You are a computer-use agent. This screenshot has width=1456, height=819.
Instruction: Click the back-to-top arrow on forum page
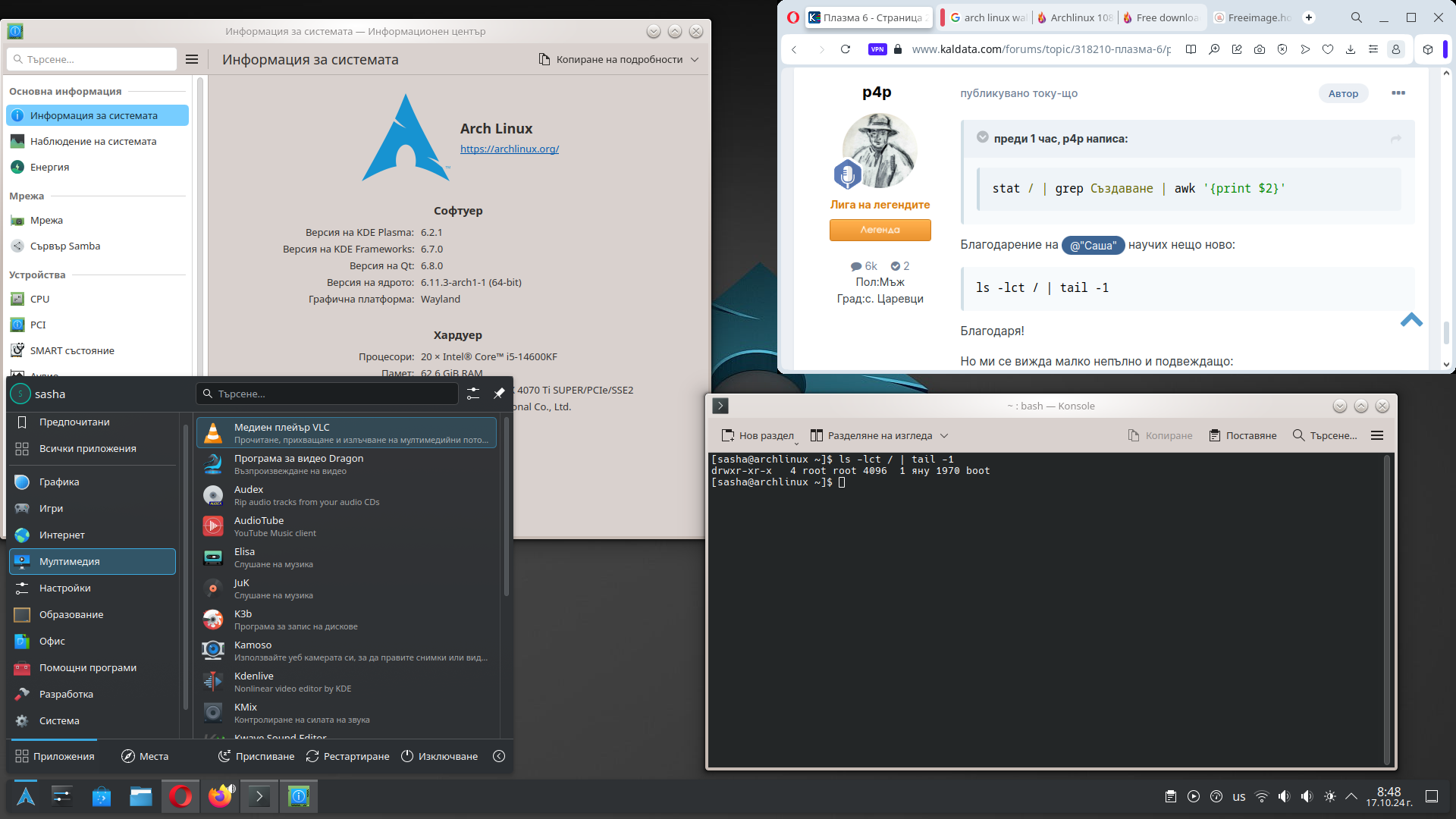point(1411,320)
